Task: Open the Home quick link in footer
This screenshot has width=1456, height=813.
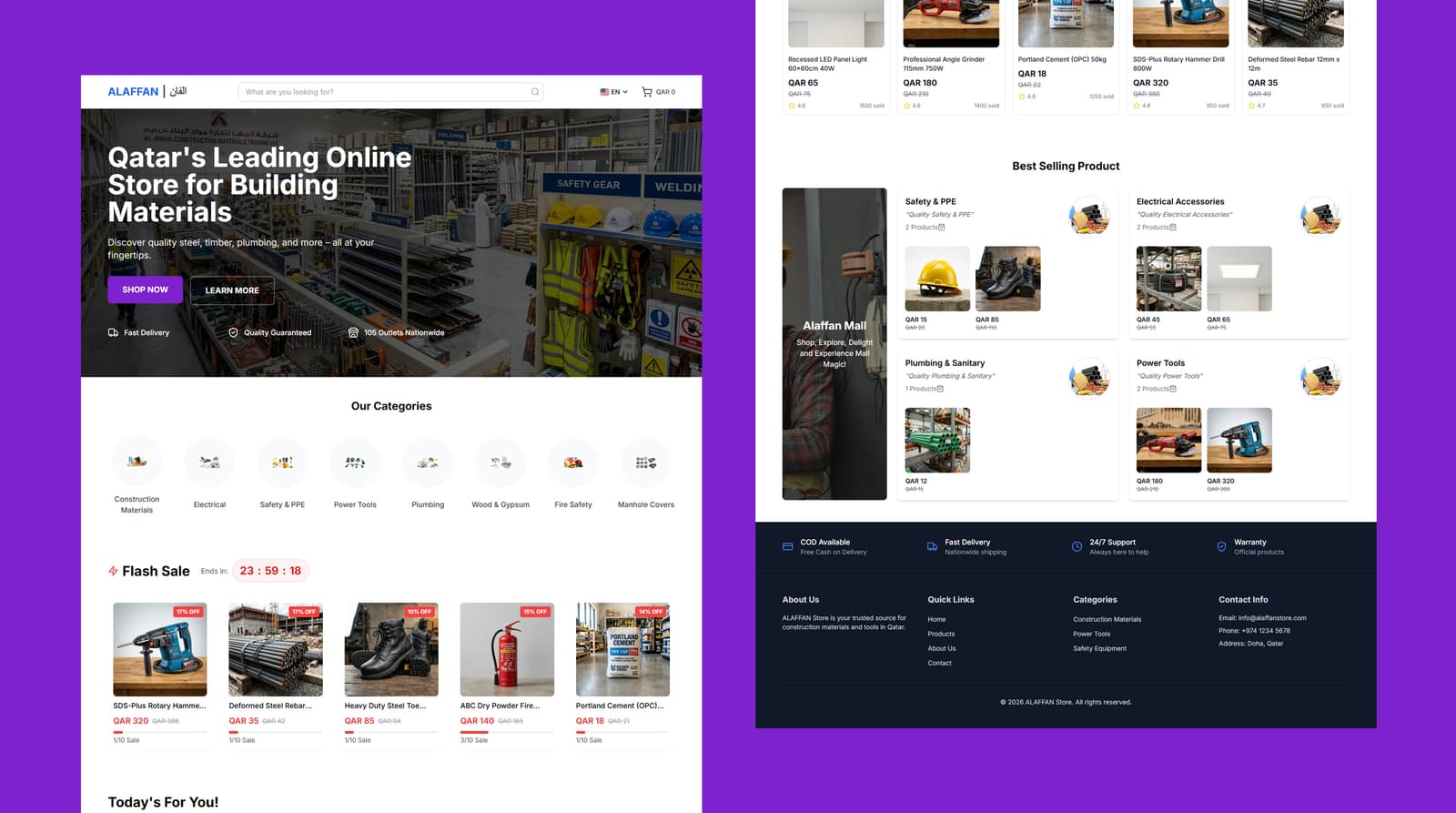Action: (x=936, y=619)
